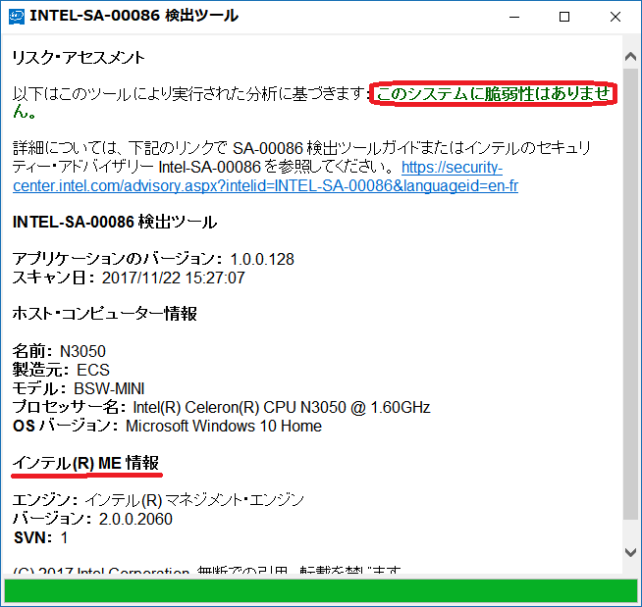This screenshot has width=642, height=607.
Task: Click the scan date 2017/11/22 15:27:07
Action: [173, 278]
